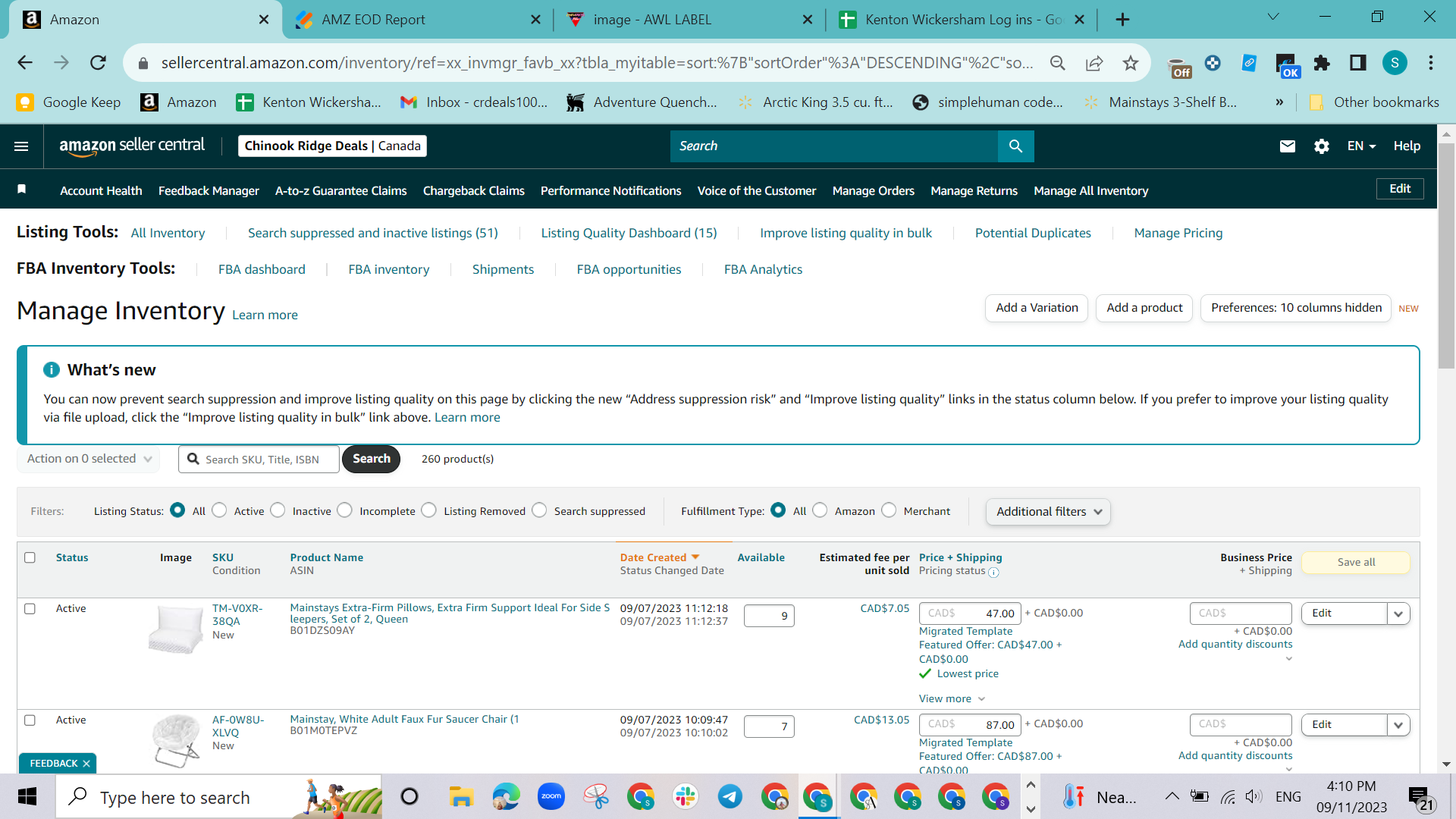Image resolution: width=1456 pixels, height=819 pixels.
Task: Close the FEEDBACK widget with the X
Action: click(86, 764)
